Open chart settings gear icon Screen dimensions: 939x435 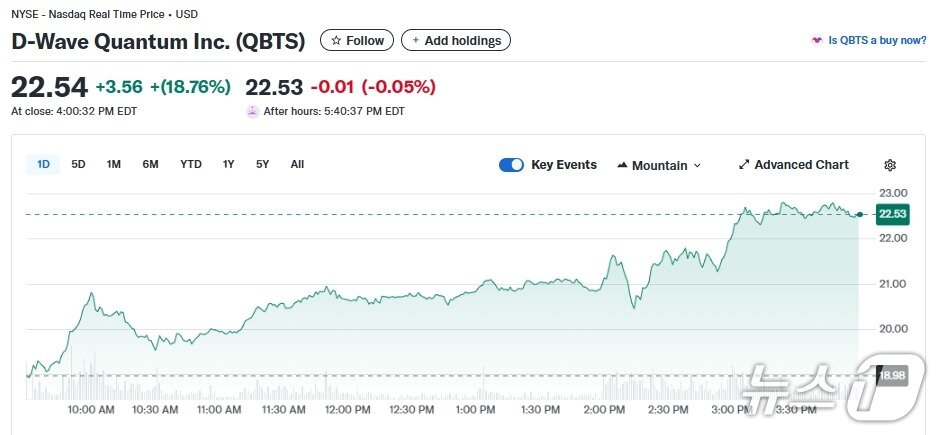tap(890, 165)
